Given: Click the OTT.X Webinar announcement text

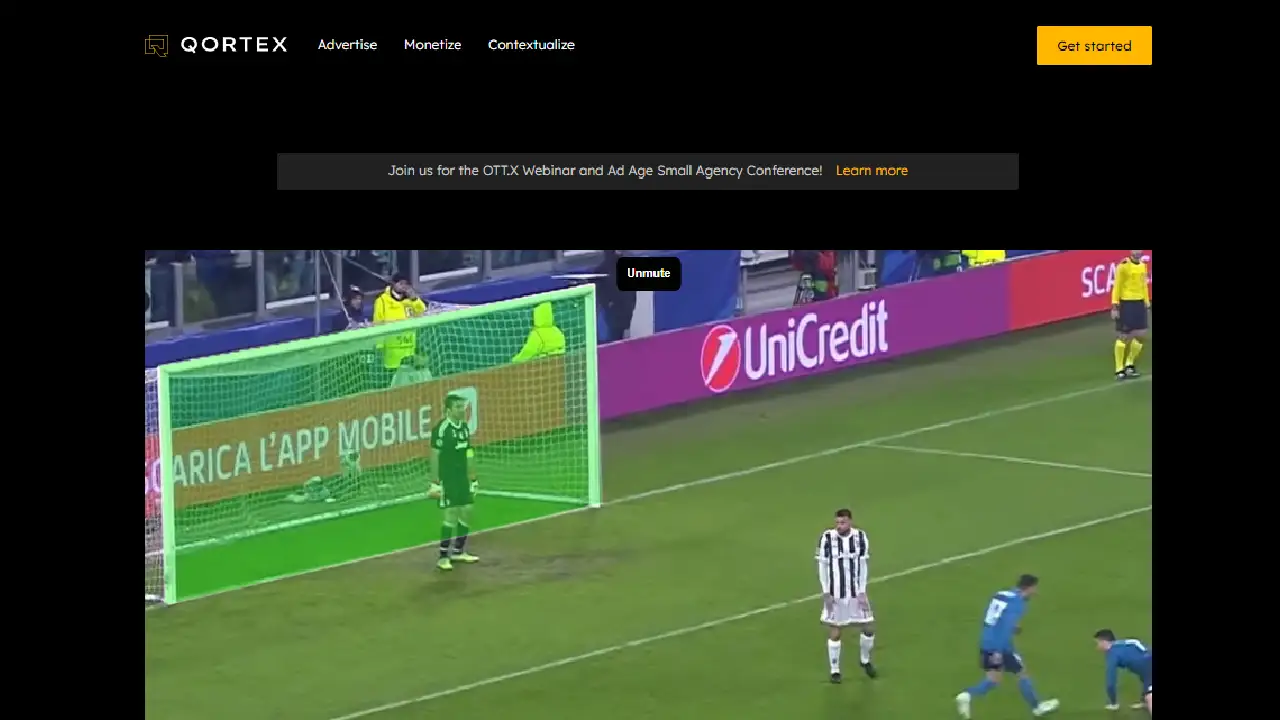Looking at the screenshot, I should tap(604, 171).
